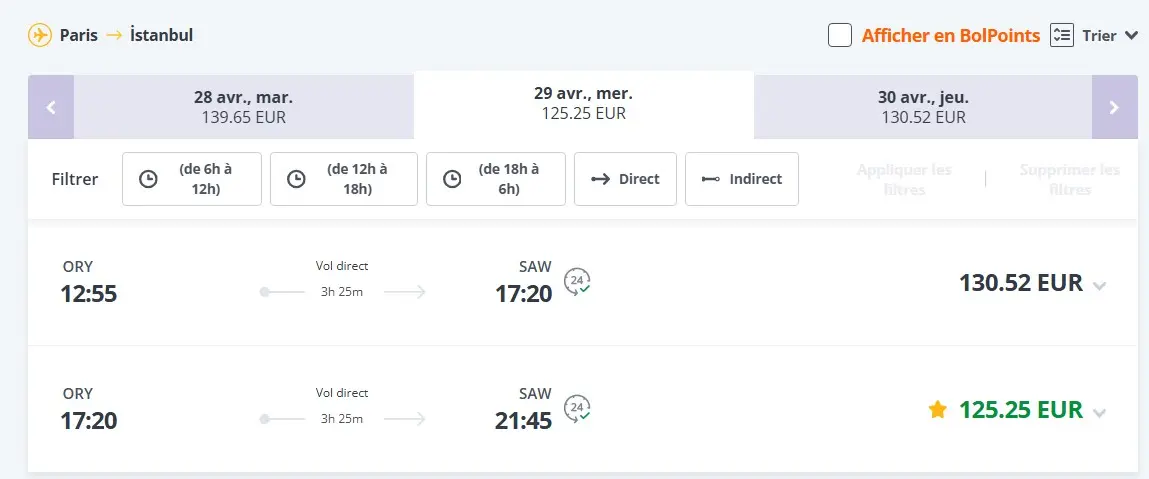Go to previous dates with left arrow
The image size is (1149, 479).
[51, 107]
